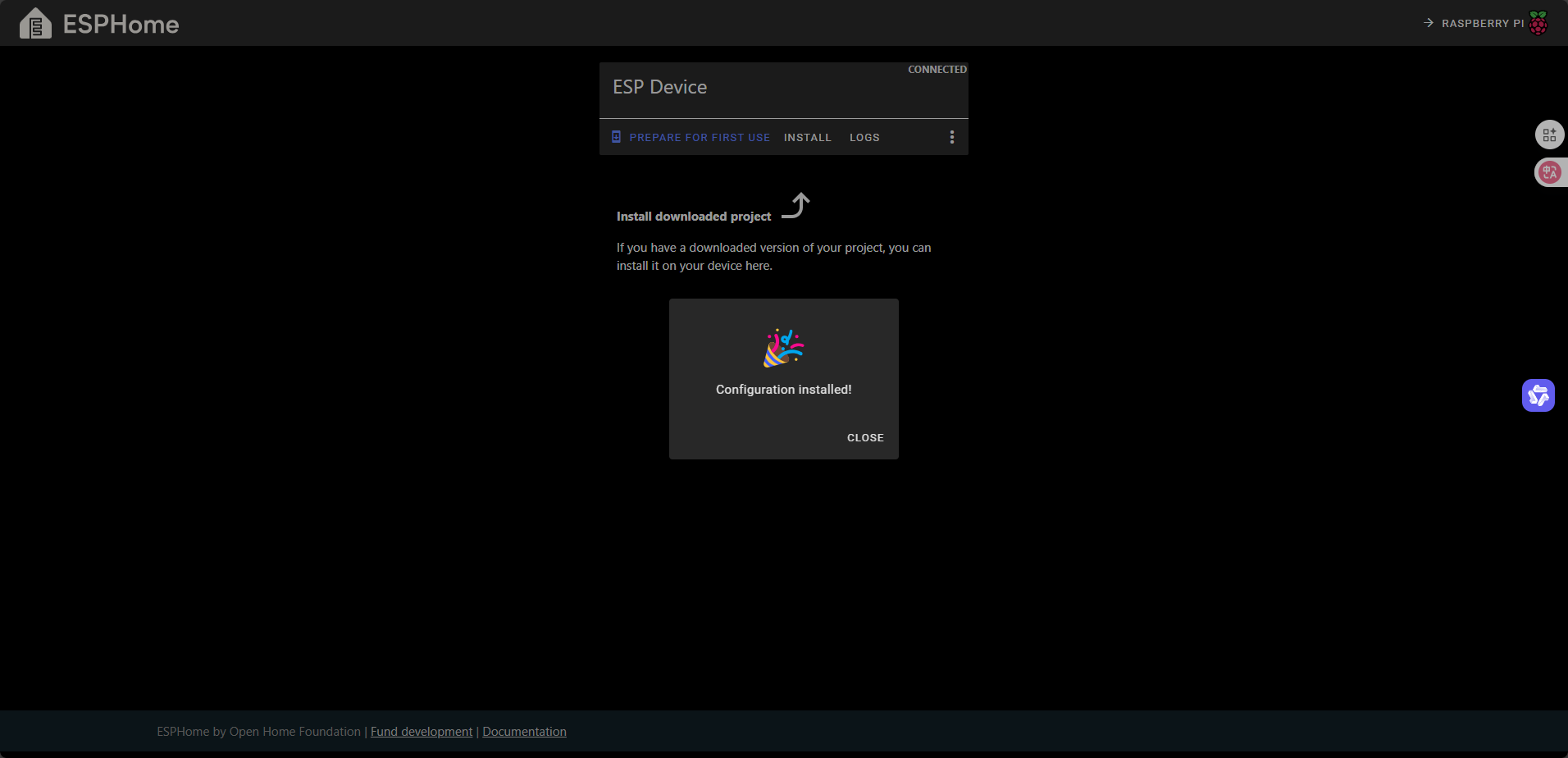Click the Install downloaded project heading
Viewport: 1568px width, 758px height.
[x=694, y=217]
